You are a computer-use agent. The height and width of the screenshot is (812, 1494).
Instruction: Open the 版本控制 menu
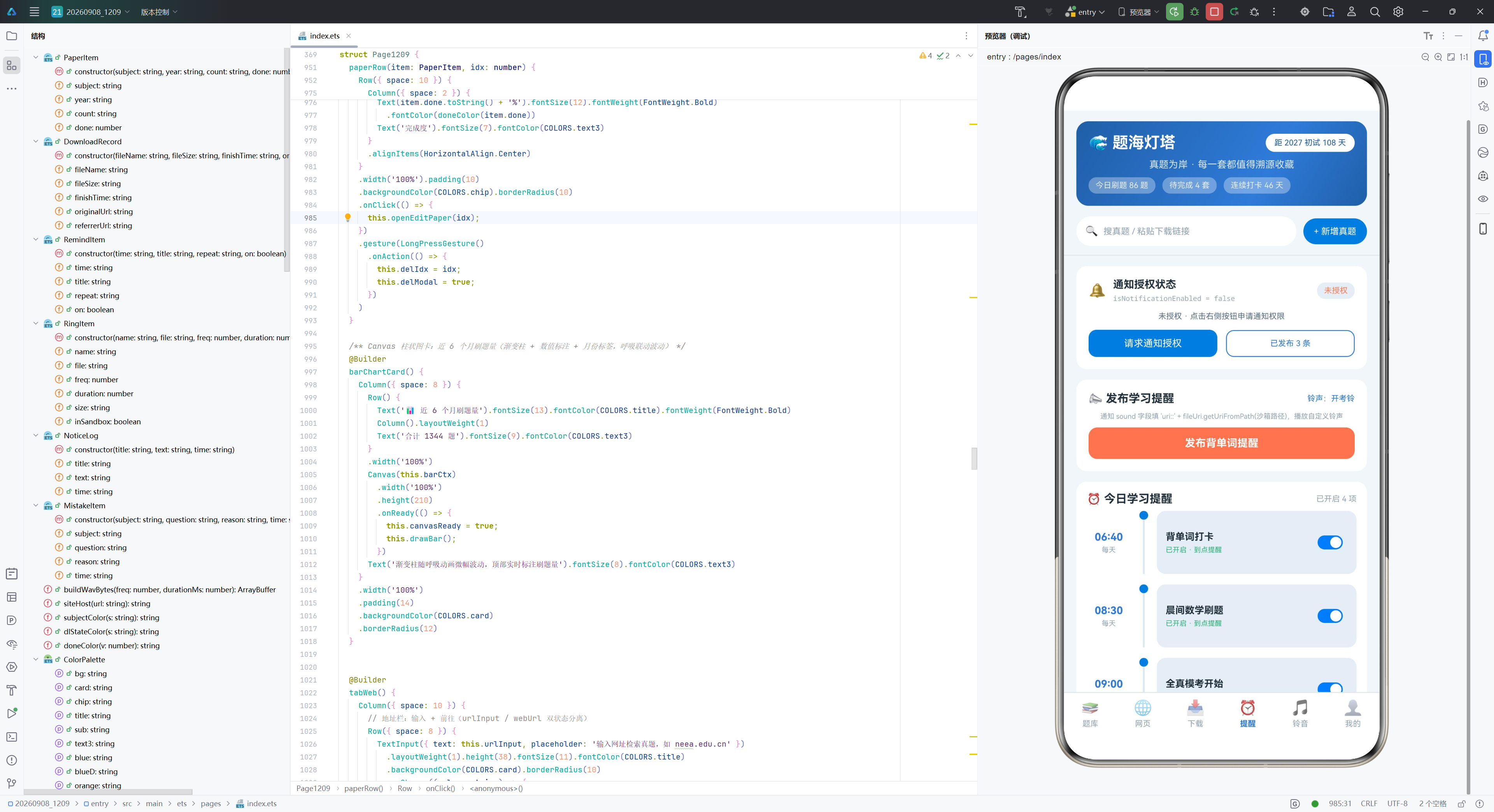click(x=159, y=12)
